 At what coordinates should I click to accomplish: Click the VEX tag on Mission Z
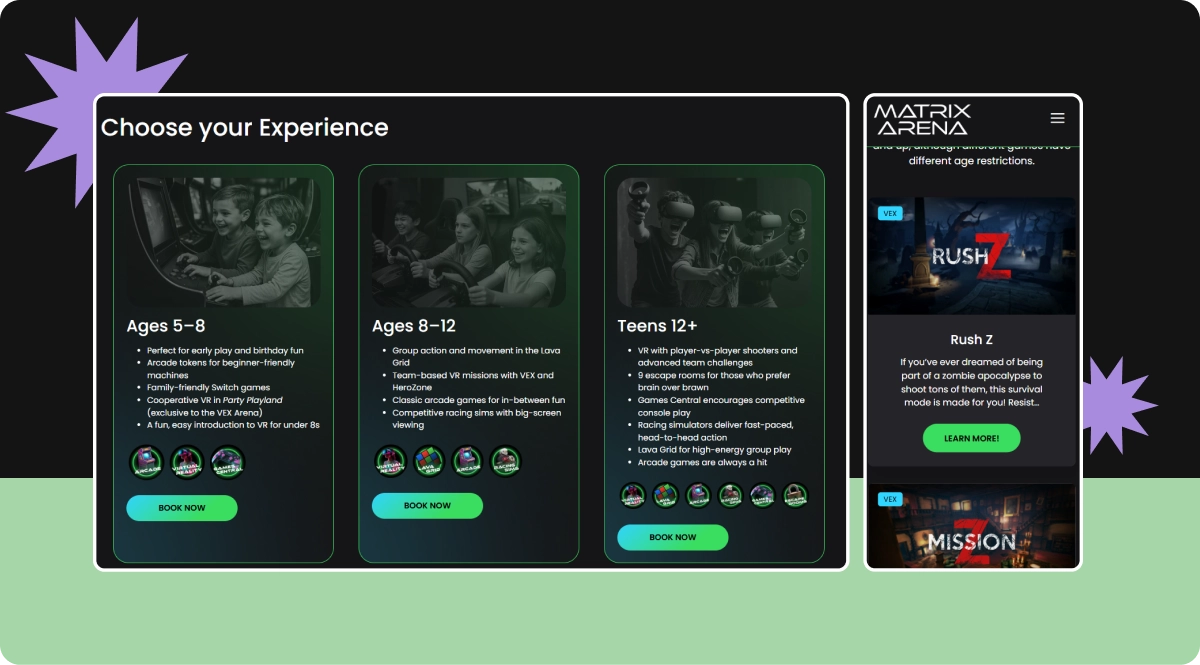click(x=890, y=499)
